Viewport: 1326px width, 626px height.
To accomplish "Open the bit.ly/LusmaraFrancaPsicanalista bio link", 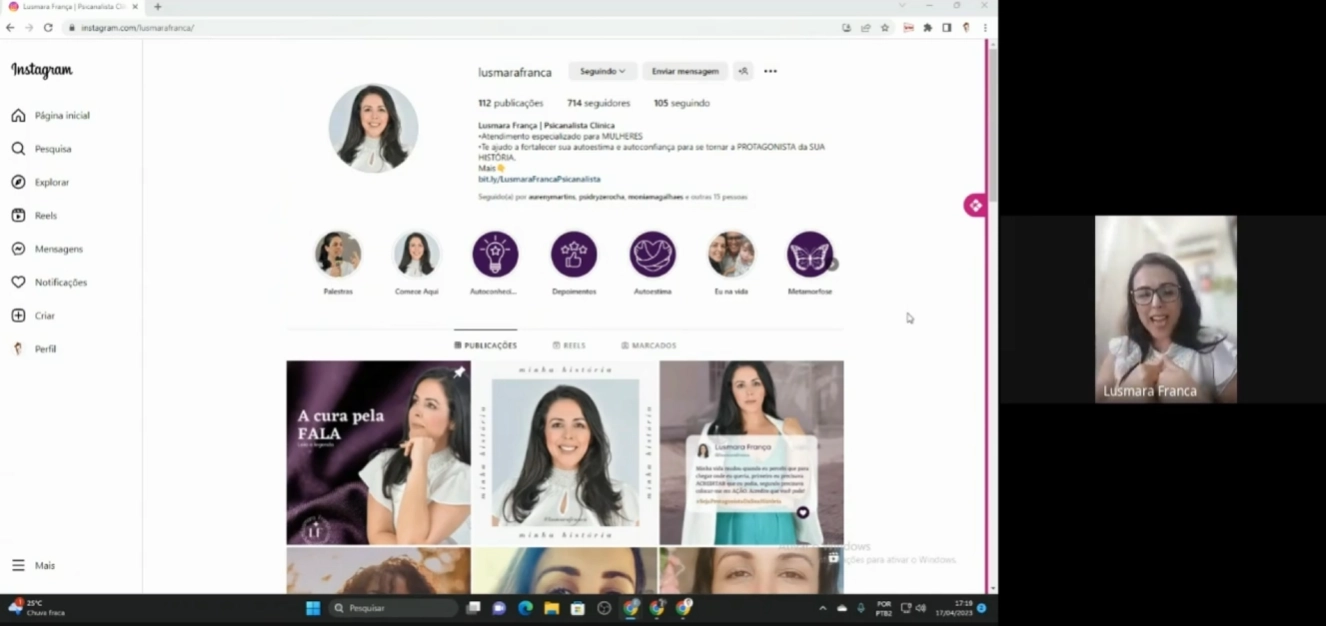I will click(x=539, y=179).
